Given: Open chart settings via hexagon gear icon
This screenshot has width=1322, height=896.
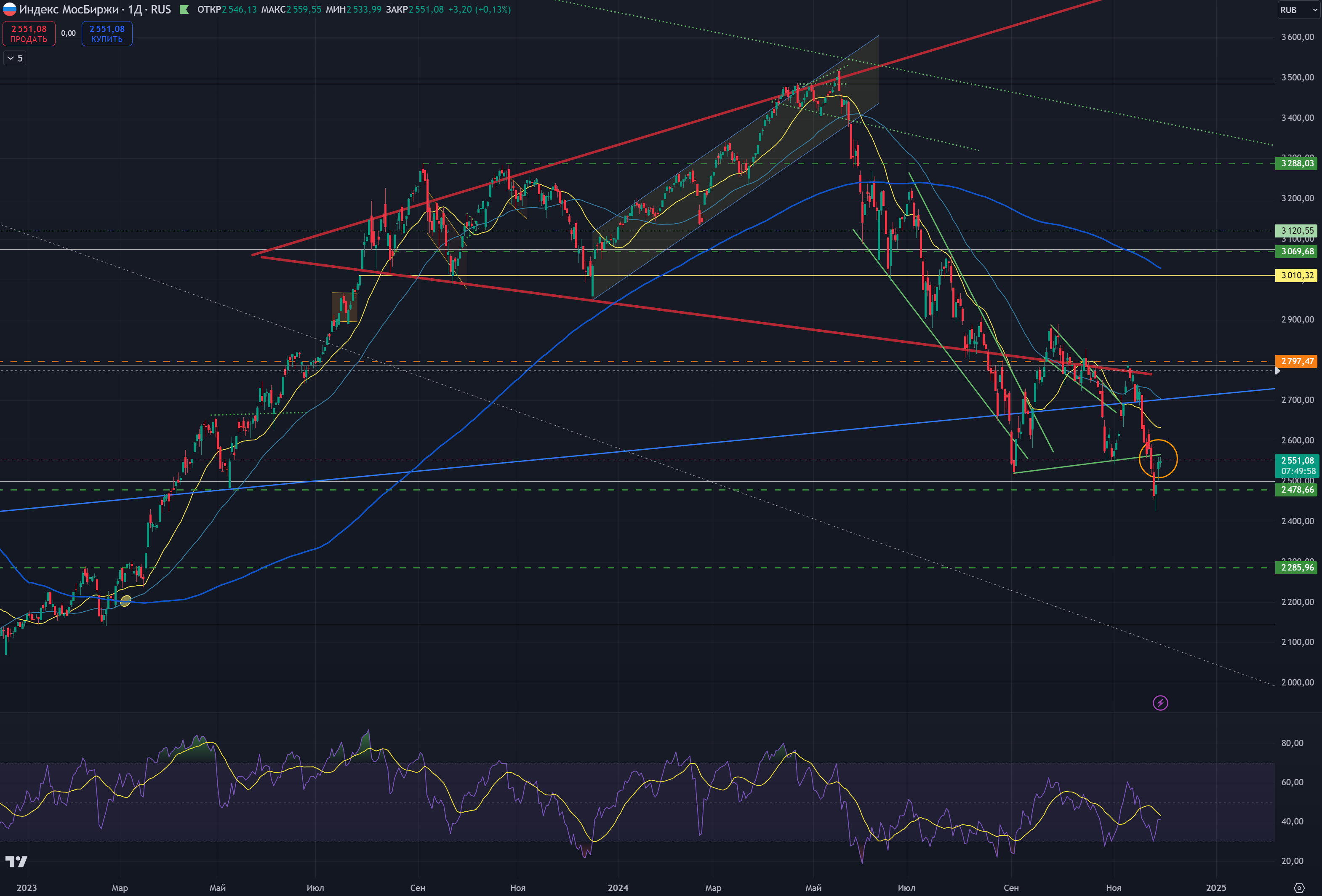Looking at the screenshot, I should point(1299,888).
